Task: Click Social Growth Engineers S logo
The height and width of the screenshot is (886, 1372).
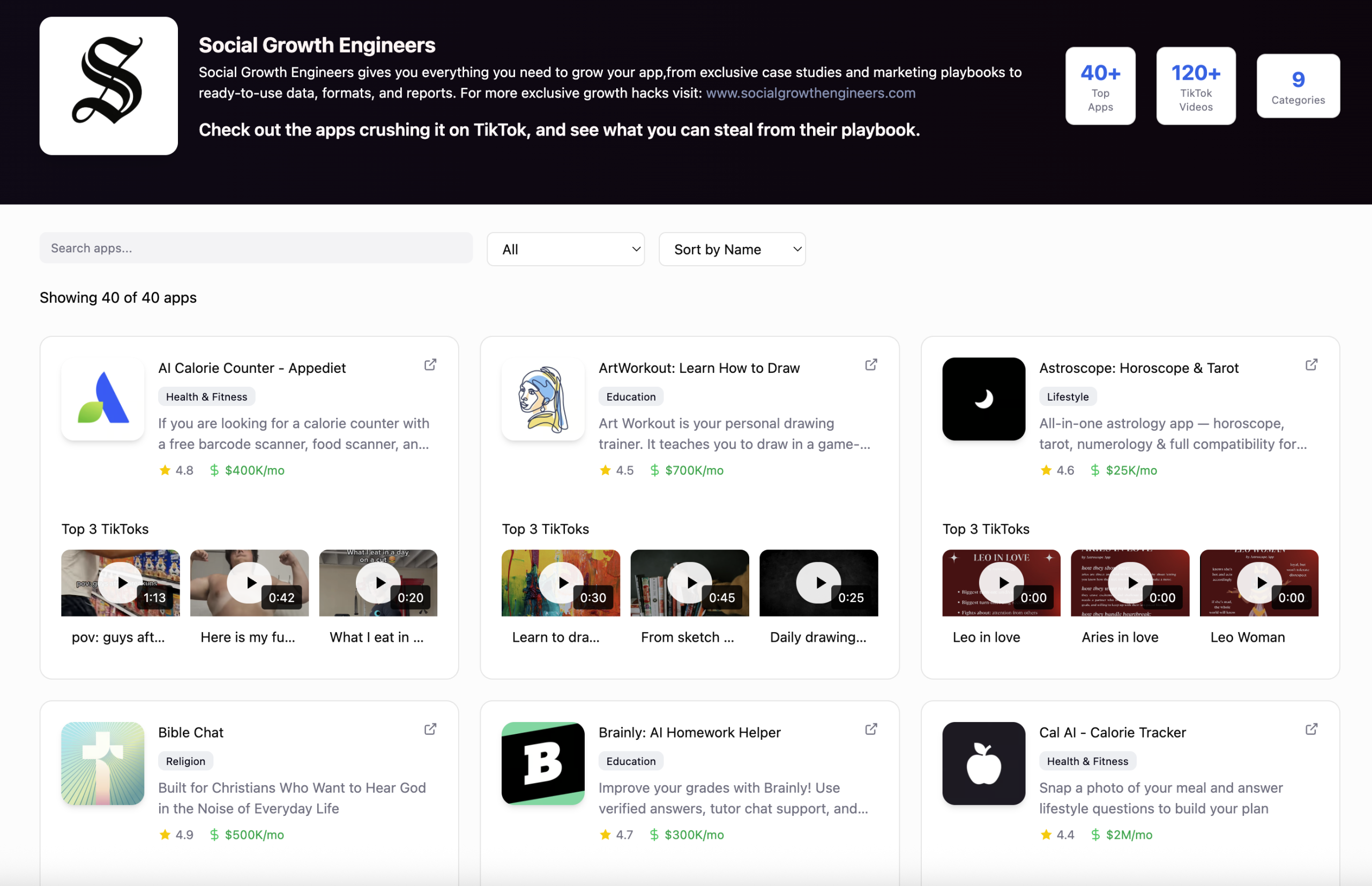Action: point(108,86)
